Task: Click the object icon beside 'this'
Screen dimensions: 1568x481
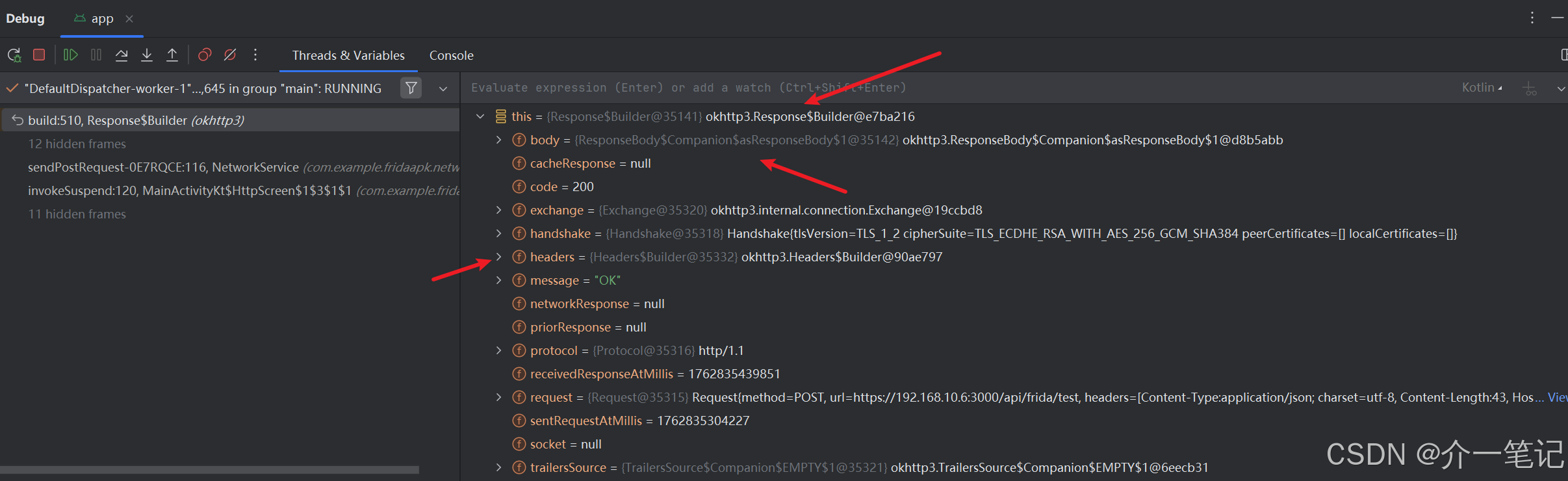Action: point(501,116)
